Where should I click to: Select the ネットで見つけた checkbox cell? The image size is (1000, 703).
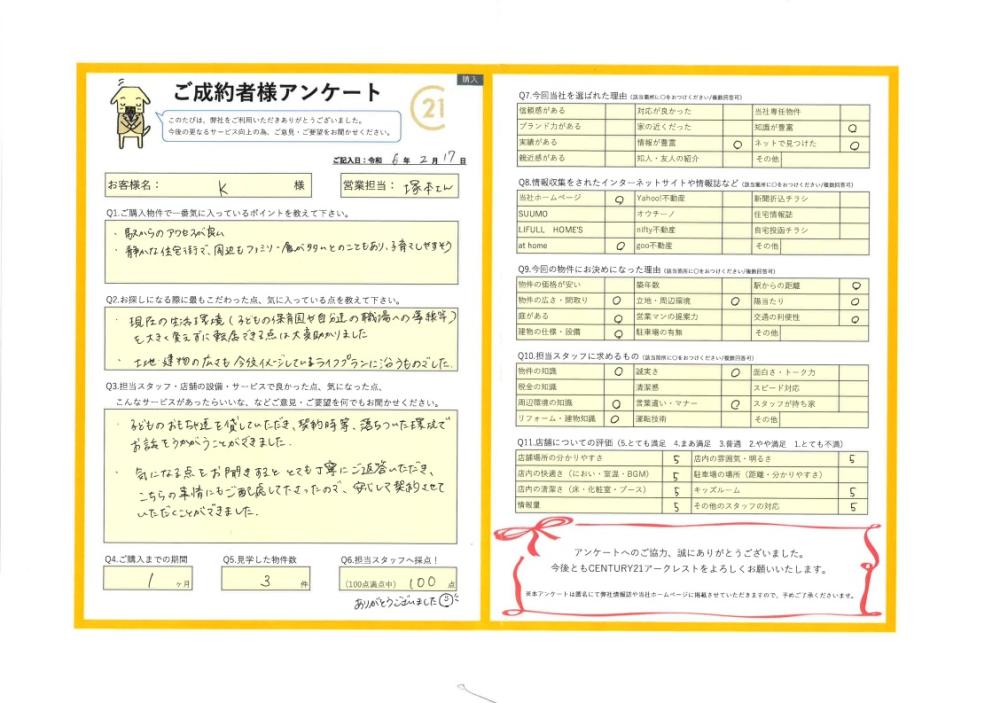pyautogui.click(x=854, y=145)
